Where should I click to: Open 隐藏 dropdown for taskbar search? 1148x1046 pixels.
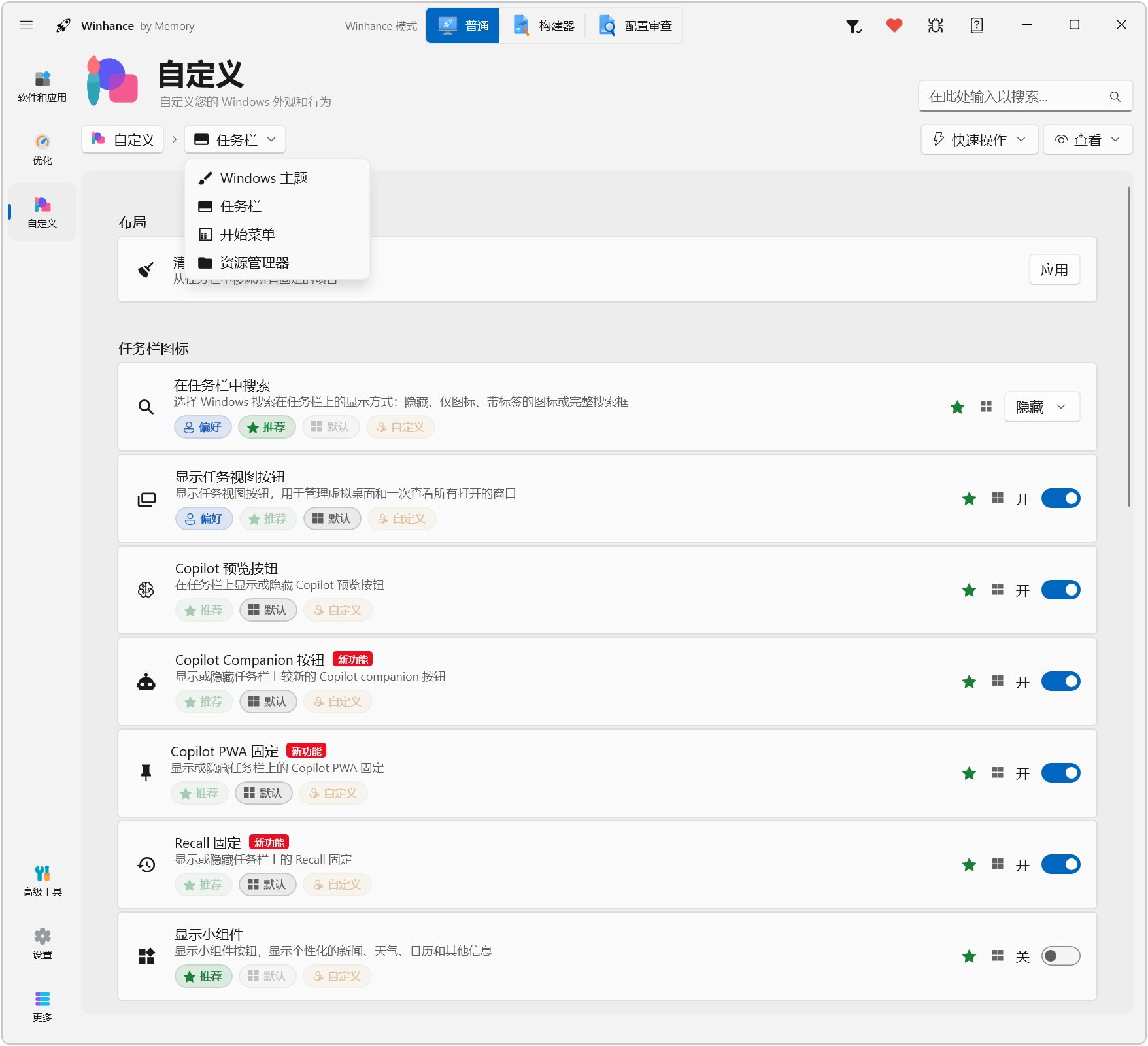[x=1042, y=407]
